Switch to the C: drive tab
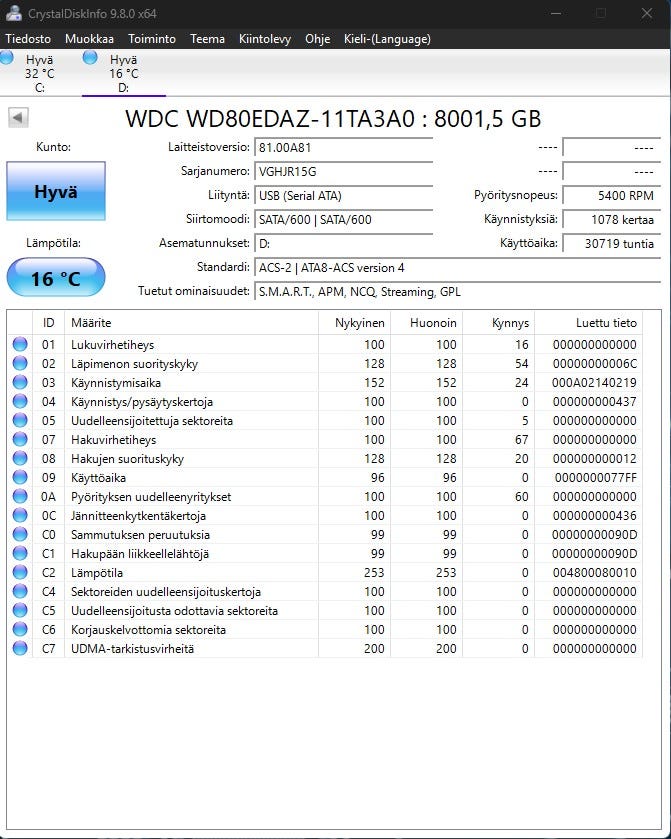671x839 pixels. (40, 73)
